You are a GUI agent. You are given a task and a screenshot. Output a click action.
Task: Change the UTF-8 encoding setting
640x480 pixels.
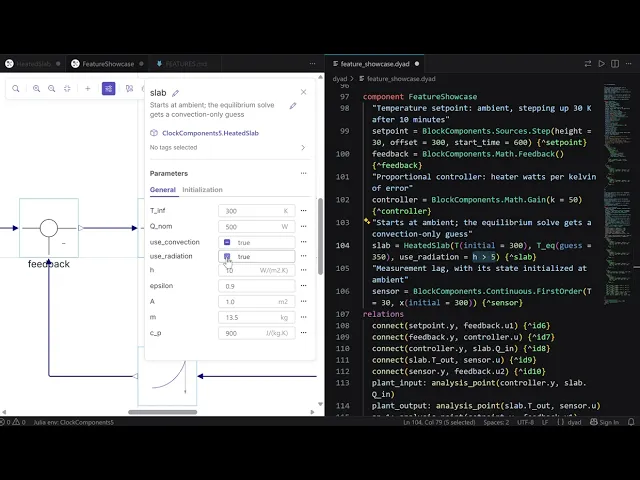525,422
